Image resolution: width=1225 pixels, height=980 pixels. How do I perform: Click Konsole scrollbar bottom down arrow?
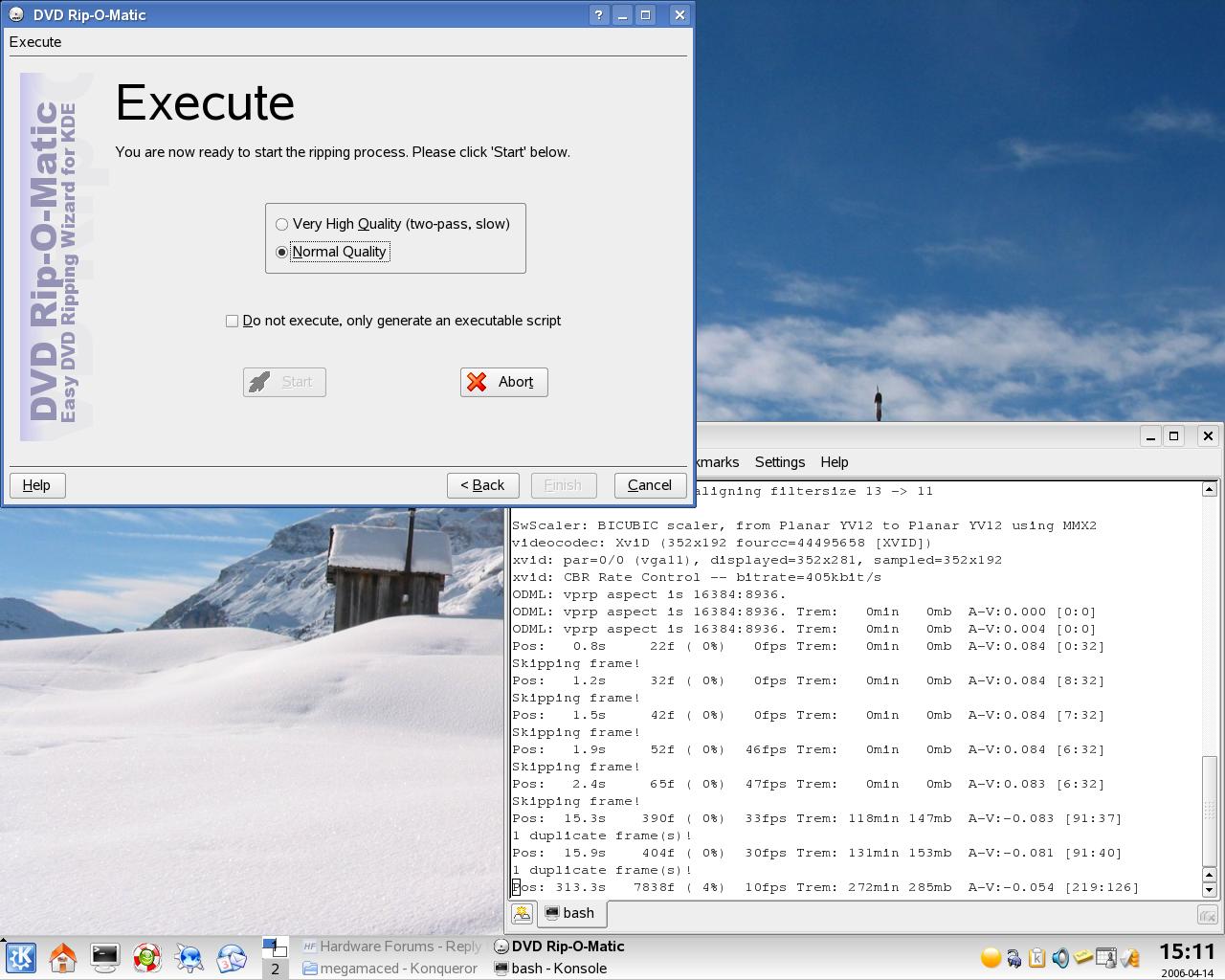point(1210,890)
